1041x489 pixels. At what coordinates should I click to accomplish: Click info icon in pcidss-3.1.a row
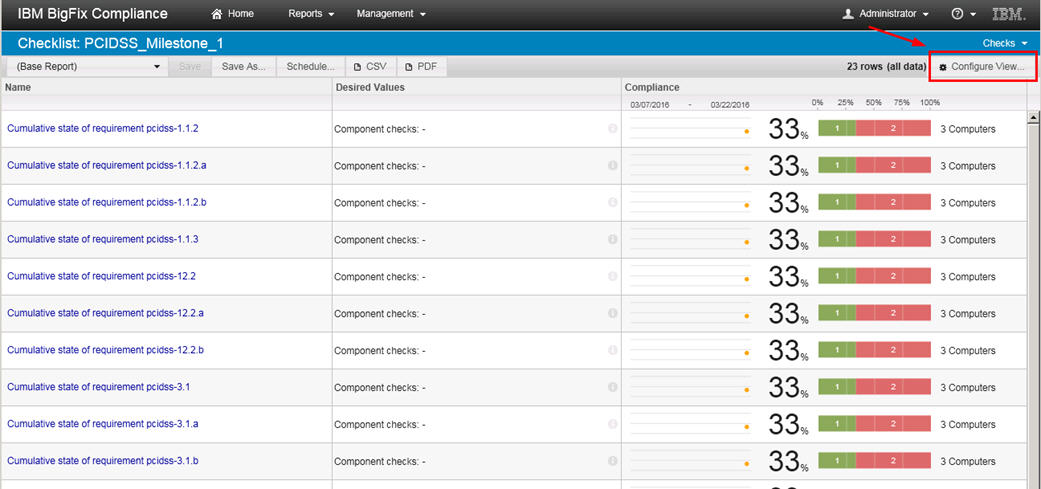613,423
